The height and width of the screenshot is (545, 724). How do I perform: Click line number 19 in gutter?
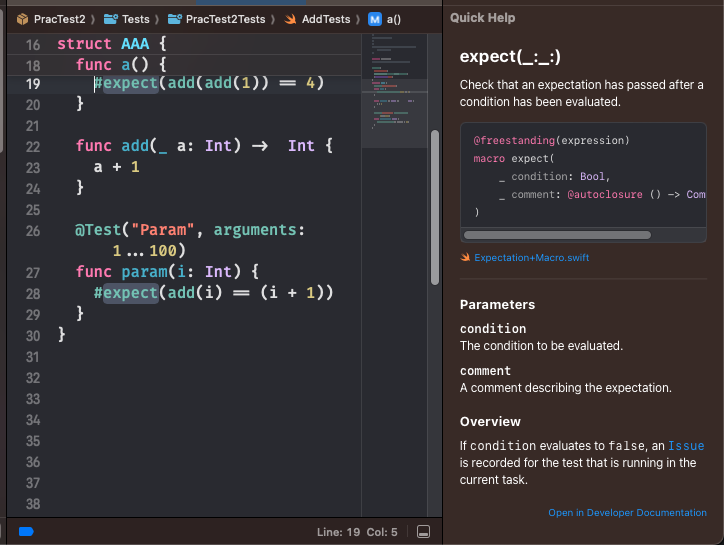tap(33, 84)
